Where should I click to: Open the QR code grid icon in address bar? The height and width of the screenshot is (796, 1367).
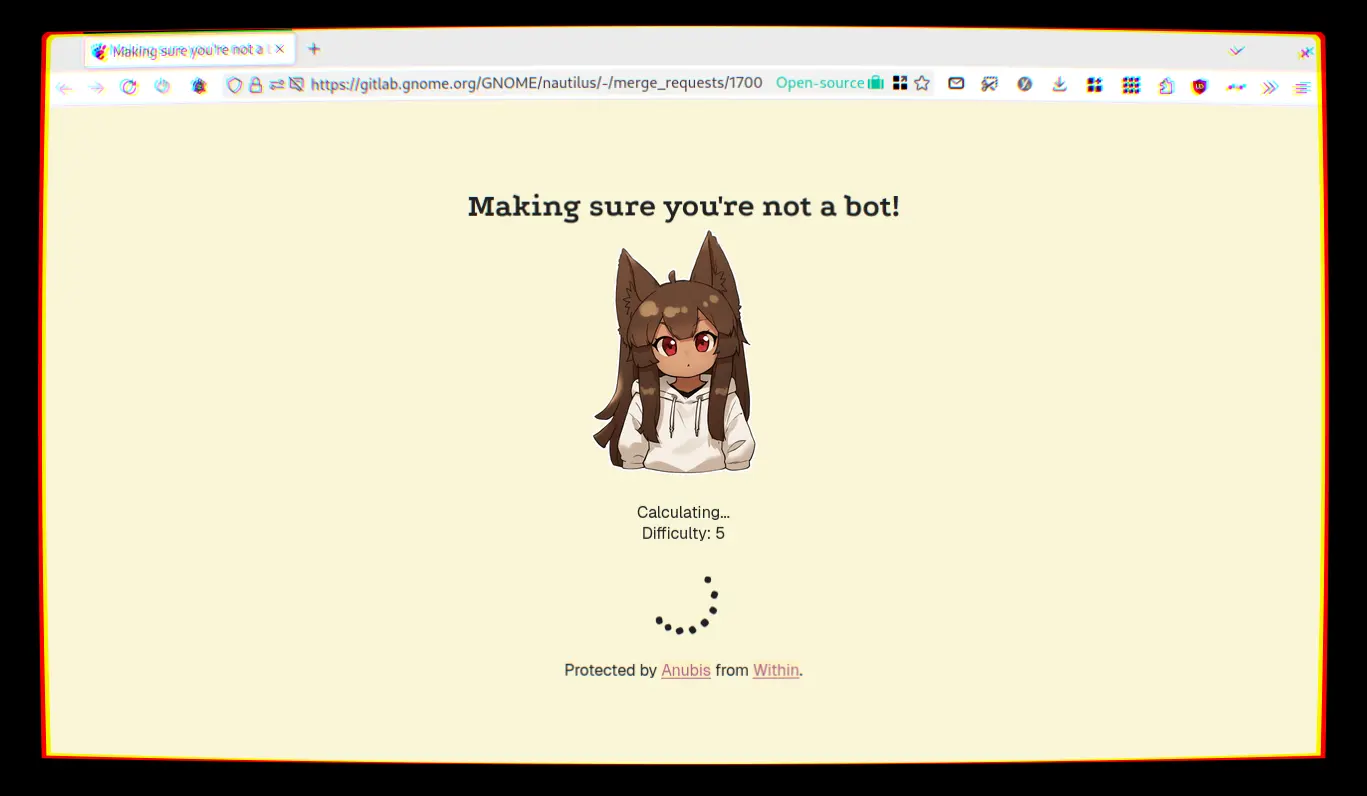pos(900,84)
